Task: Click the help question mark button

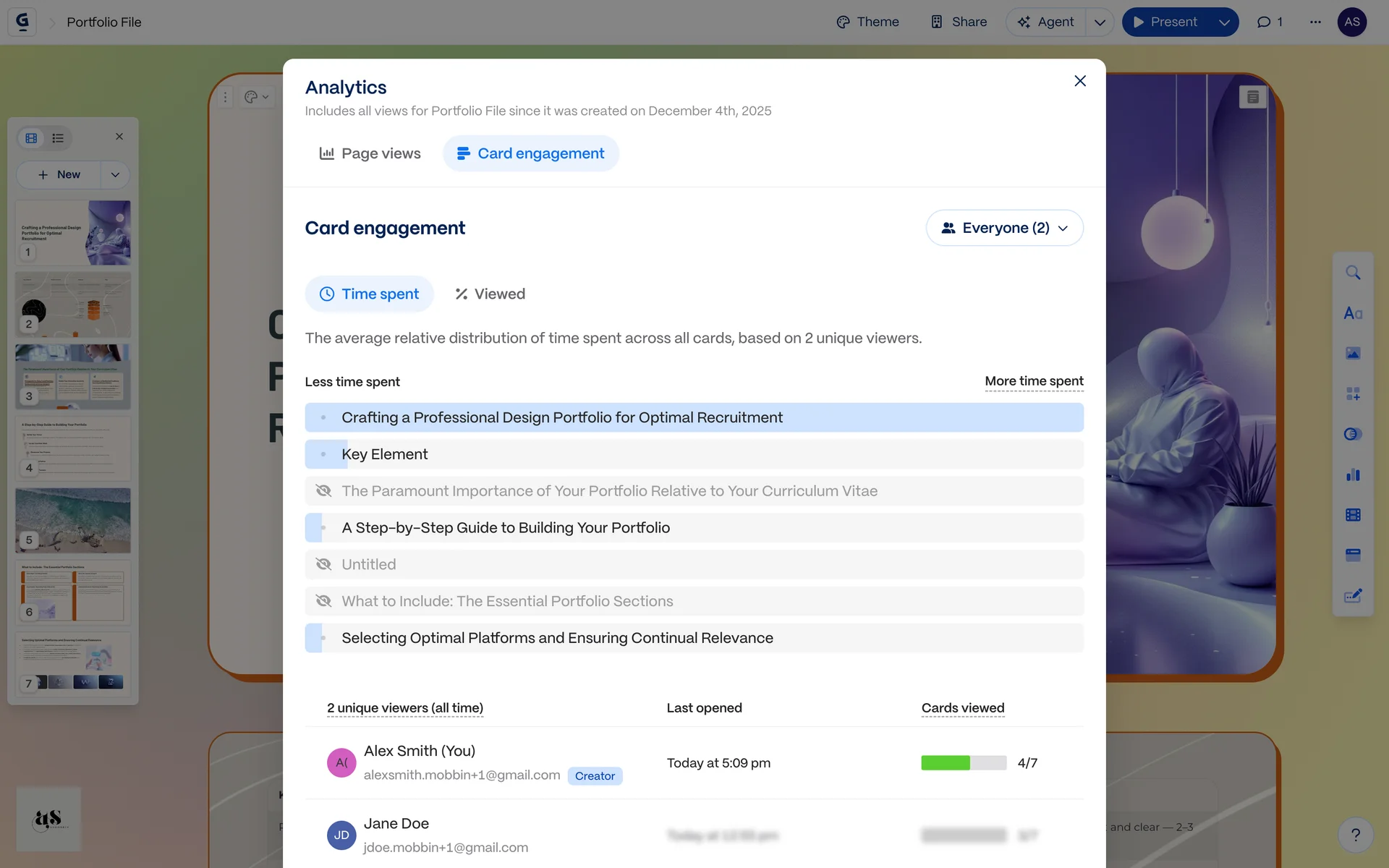Action: [x=1356, y=835]
